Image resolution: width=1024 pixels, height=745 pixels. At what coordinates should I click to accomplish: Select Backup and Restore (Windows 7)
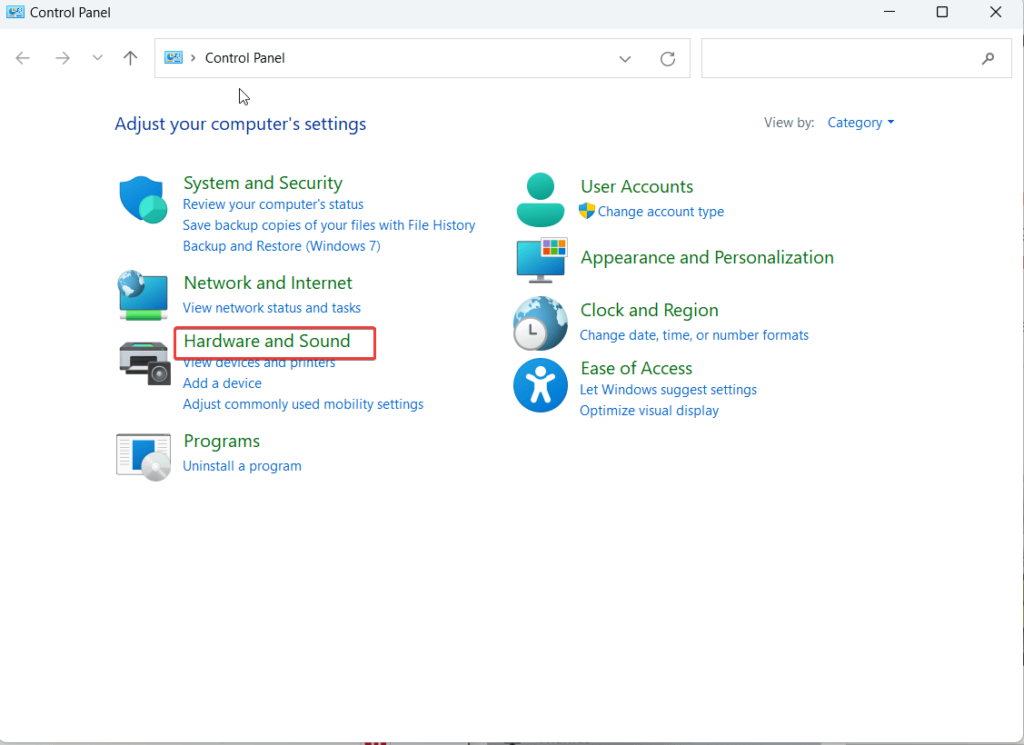click(x=281, y=246)
